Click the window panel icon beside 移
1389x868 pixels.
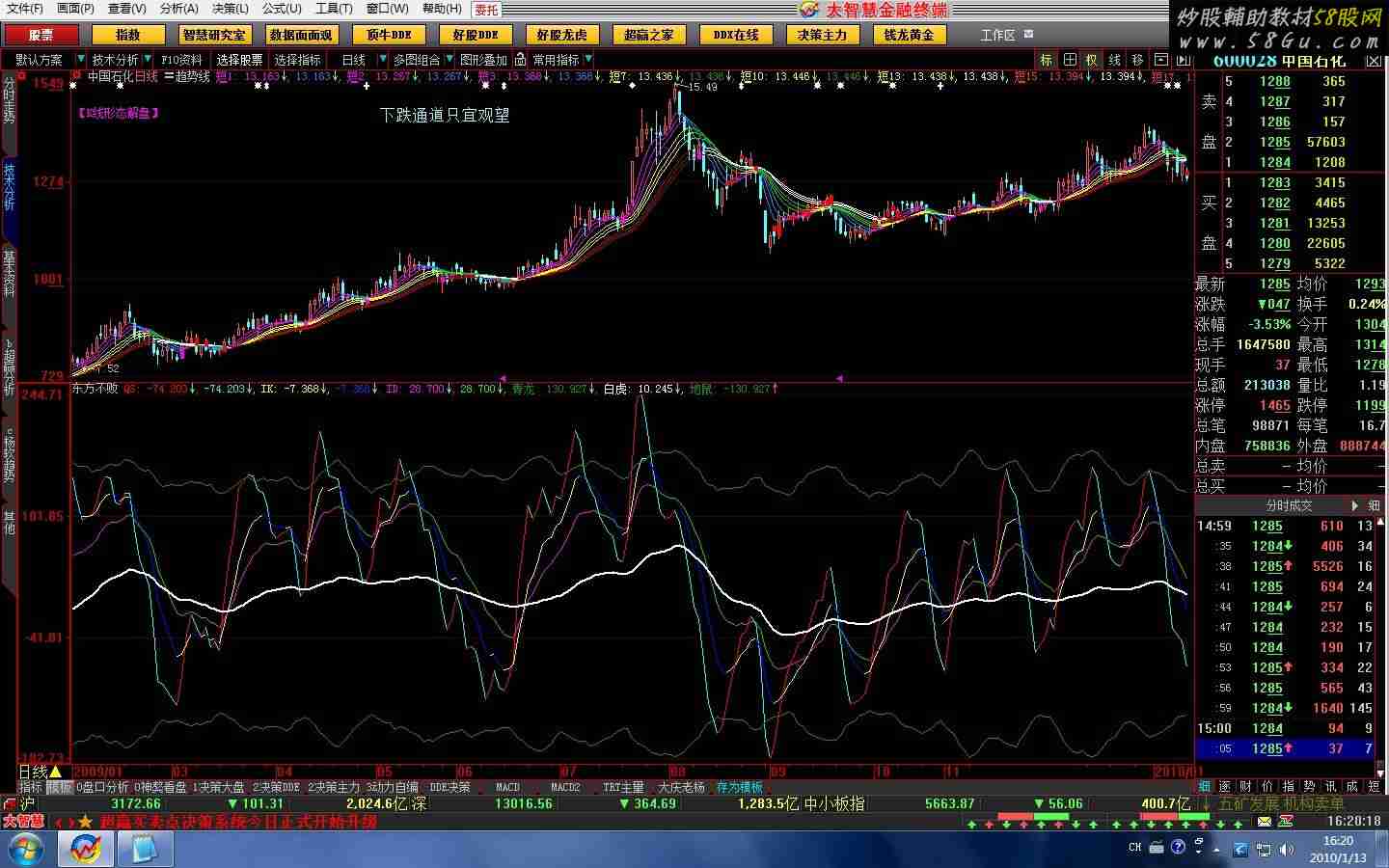(1160, 60)
